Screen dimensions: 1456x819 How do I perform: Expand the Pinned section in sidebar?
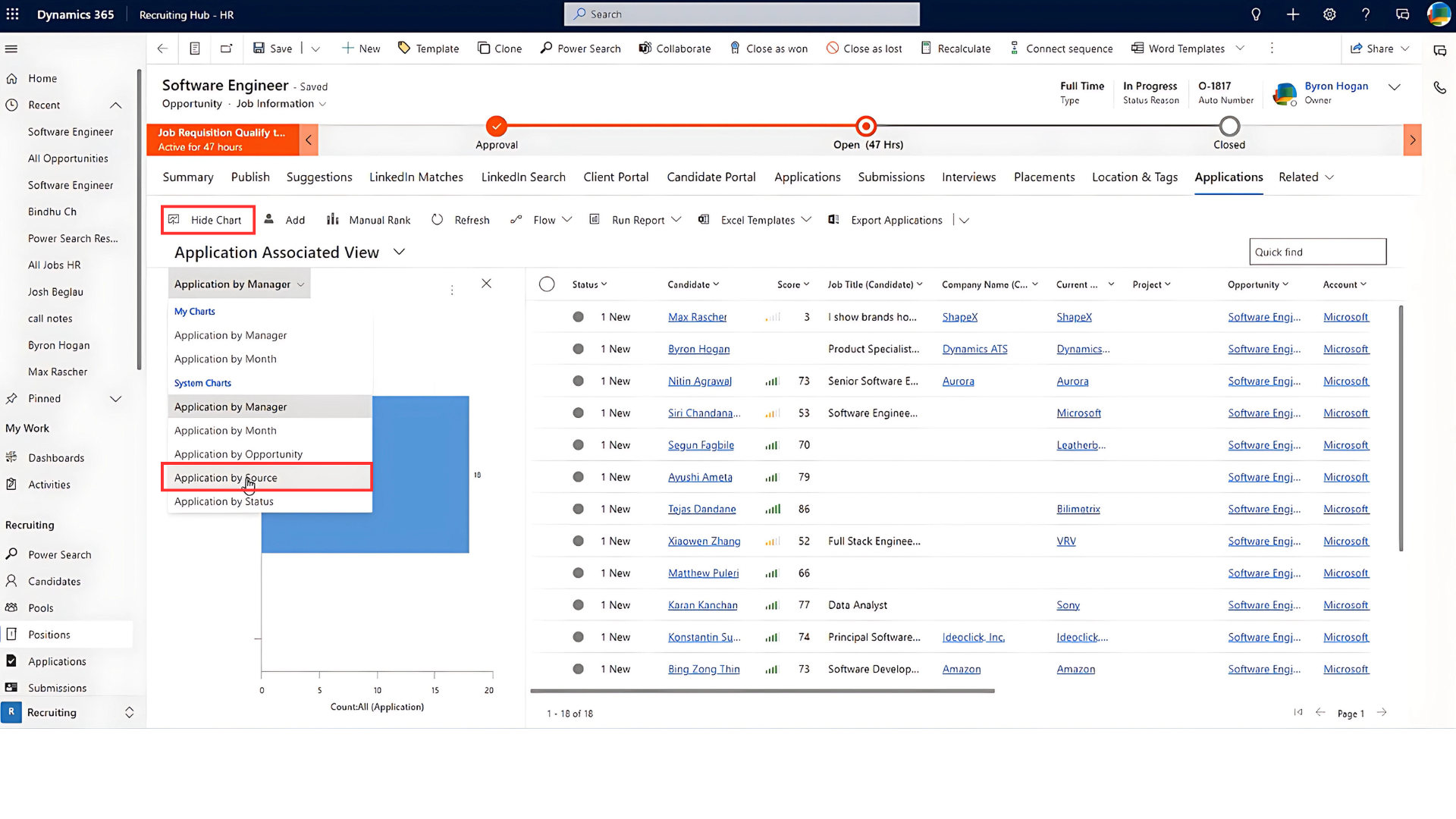[116, 399]
